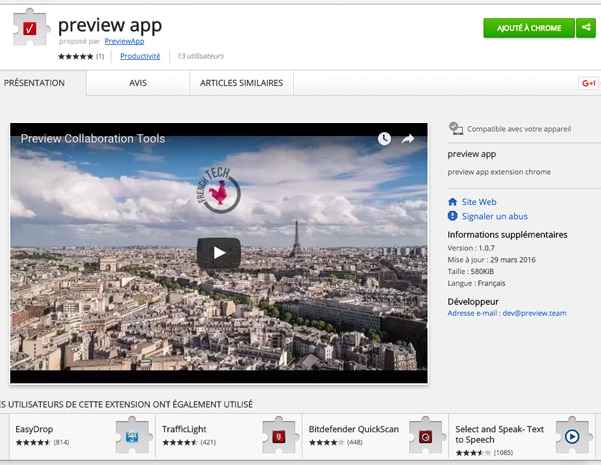The image size is (601, 465).
Task: Click the 13 utilisateurs text
Action: point(200,56)
